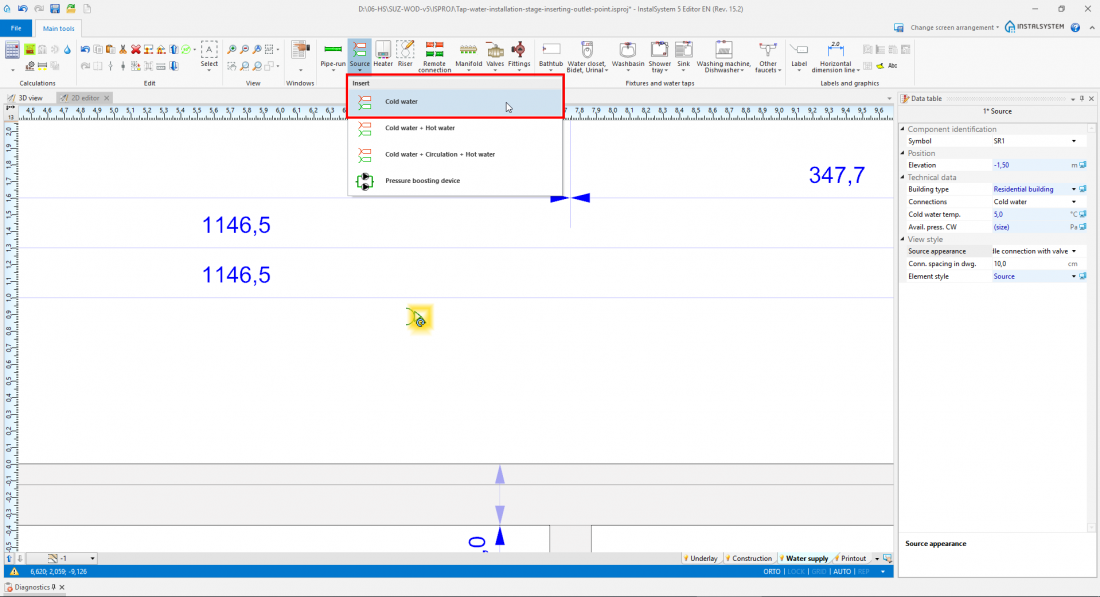Viewport: 1100px width, 597px height.
Task: Click the Horizontal dimension line icon
Action: click(835, 49)
